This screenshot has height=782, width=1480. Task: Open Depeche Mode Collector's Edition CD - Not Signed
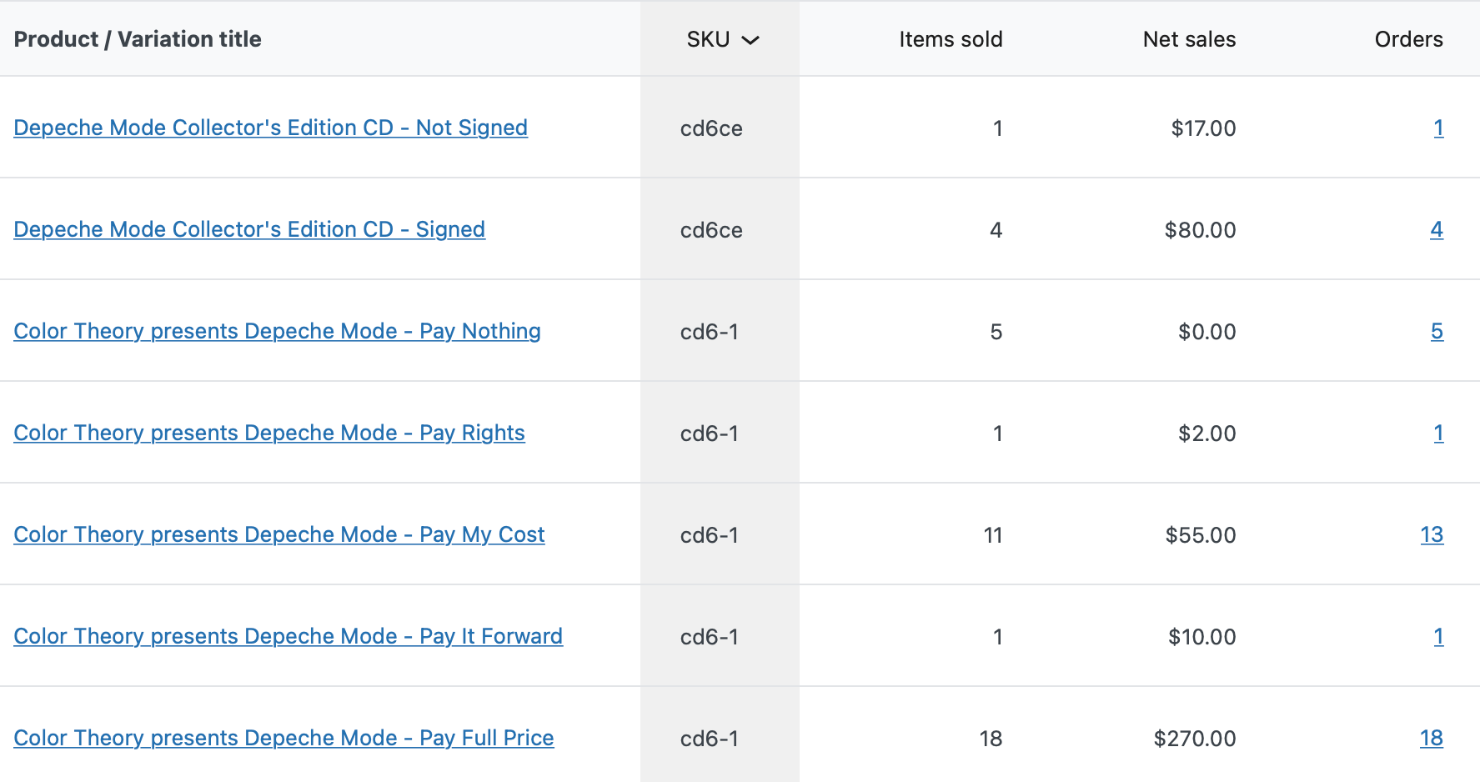pyautogui.click(x=270, y=128)
